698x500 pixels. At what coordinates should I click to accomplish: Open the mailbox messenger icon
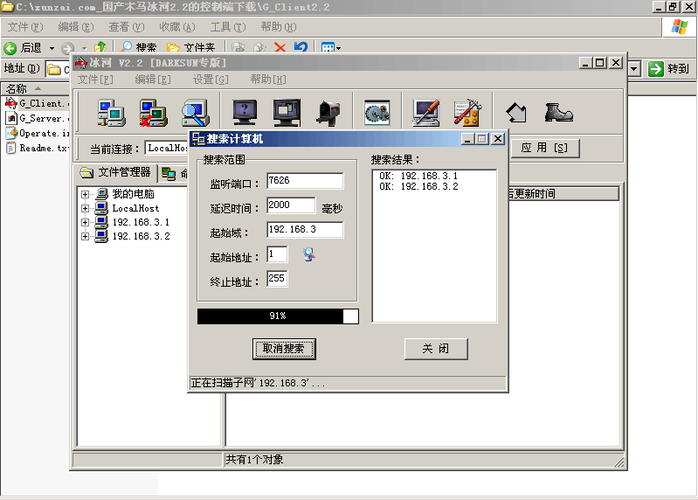point(328,113)
